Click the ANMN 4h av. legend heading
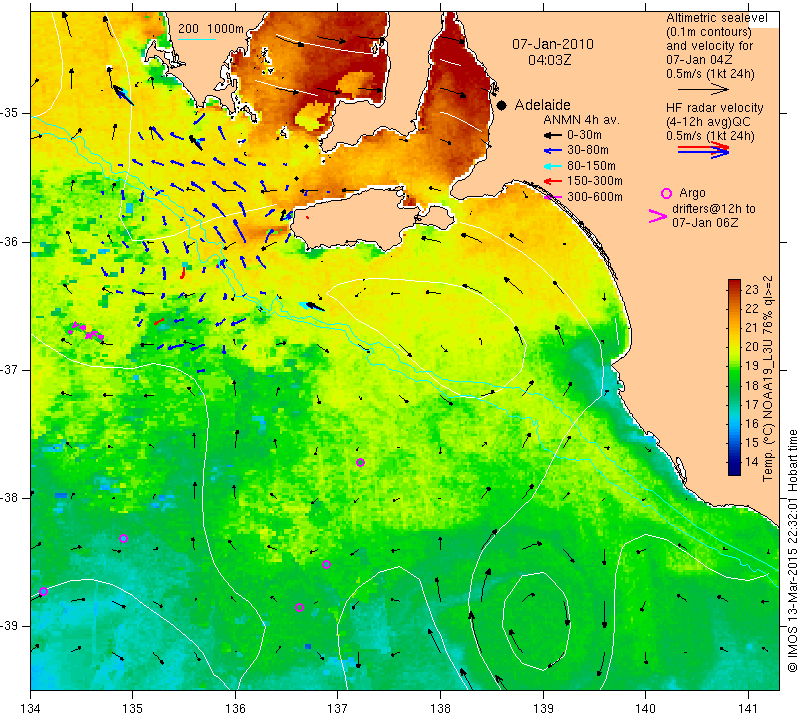The width and height of the screenshot is (800, 720). point(581,120)
